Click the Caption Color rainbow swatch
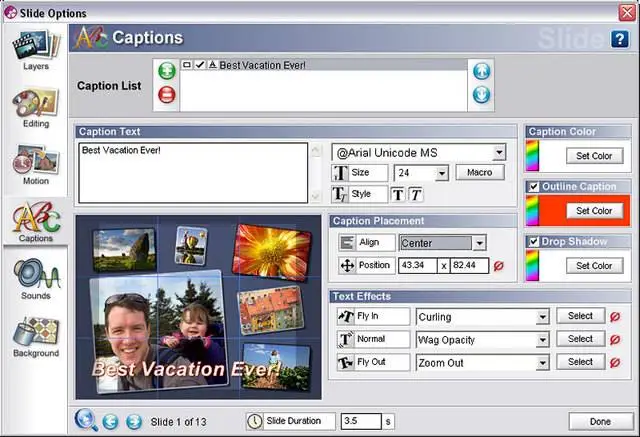Screen dimensions: 640x437 [532, 155]
